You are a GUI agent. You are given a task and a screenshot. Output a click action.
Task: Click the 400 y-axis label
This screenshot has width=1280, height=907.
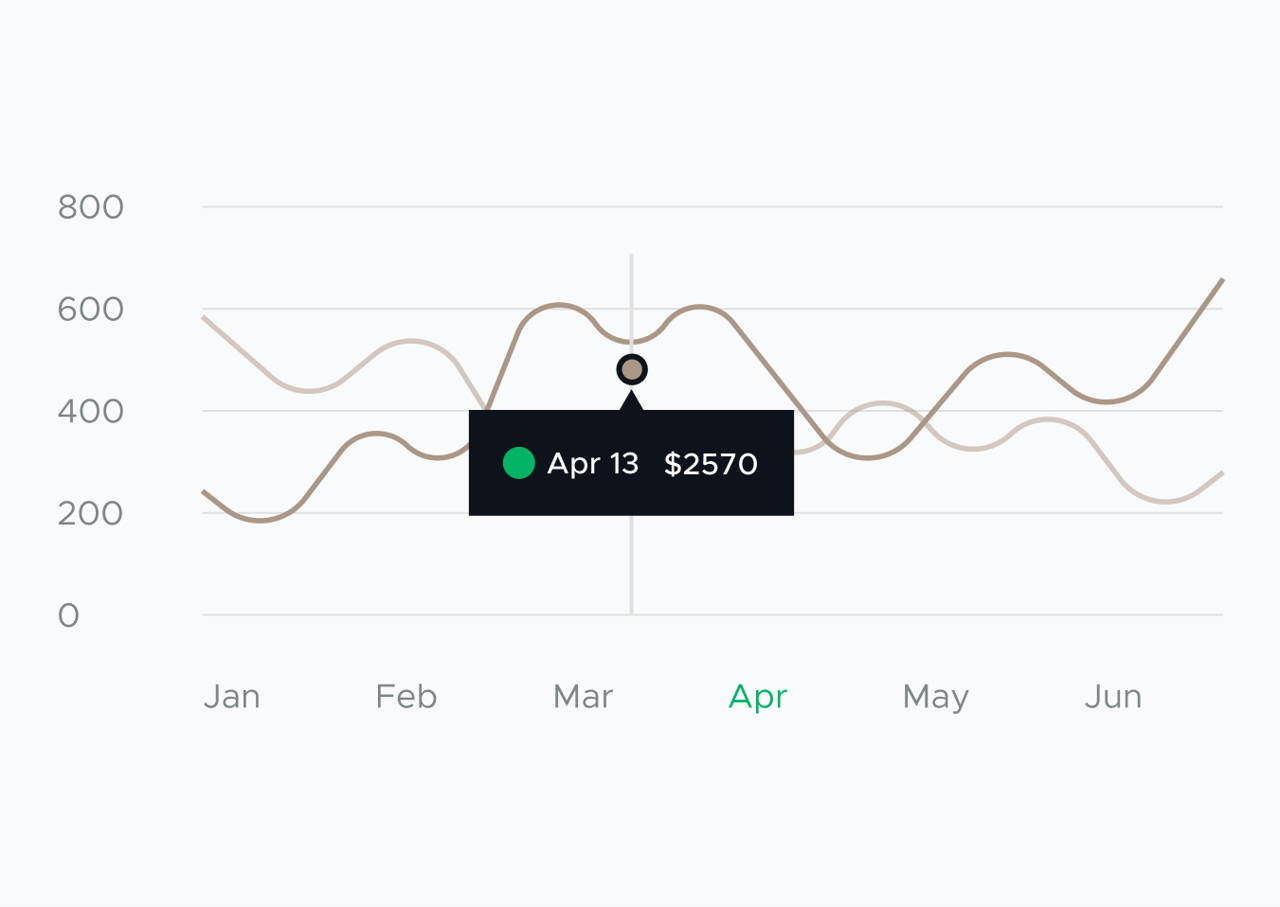coord(91,411)
